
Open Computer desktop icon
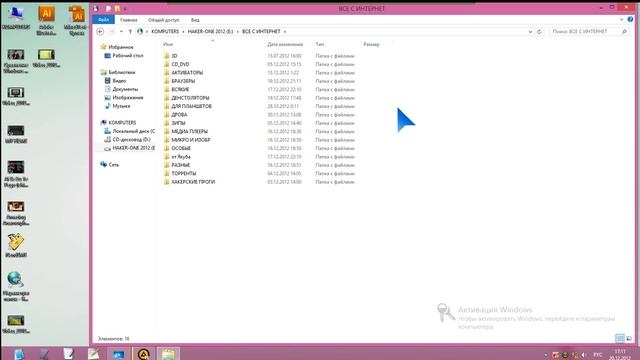point(16,18)
